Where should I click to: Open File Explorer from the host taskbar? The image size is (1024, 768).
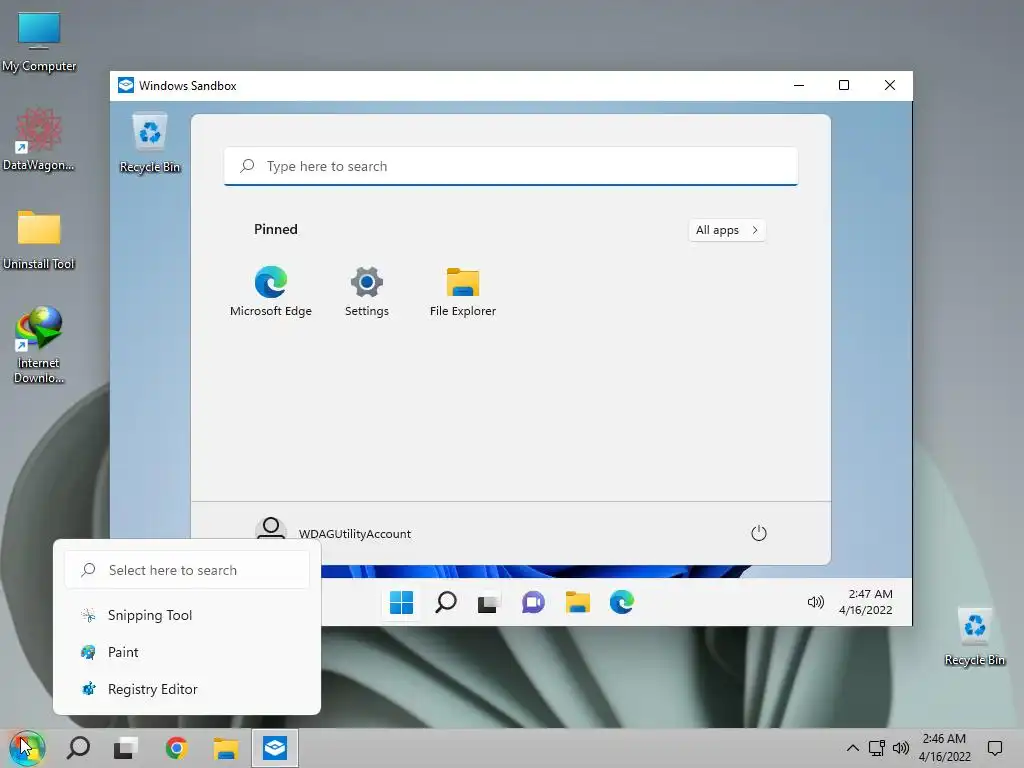coord(226,748)
